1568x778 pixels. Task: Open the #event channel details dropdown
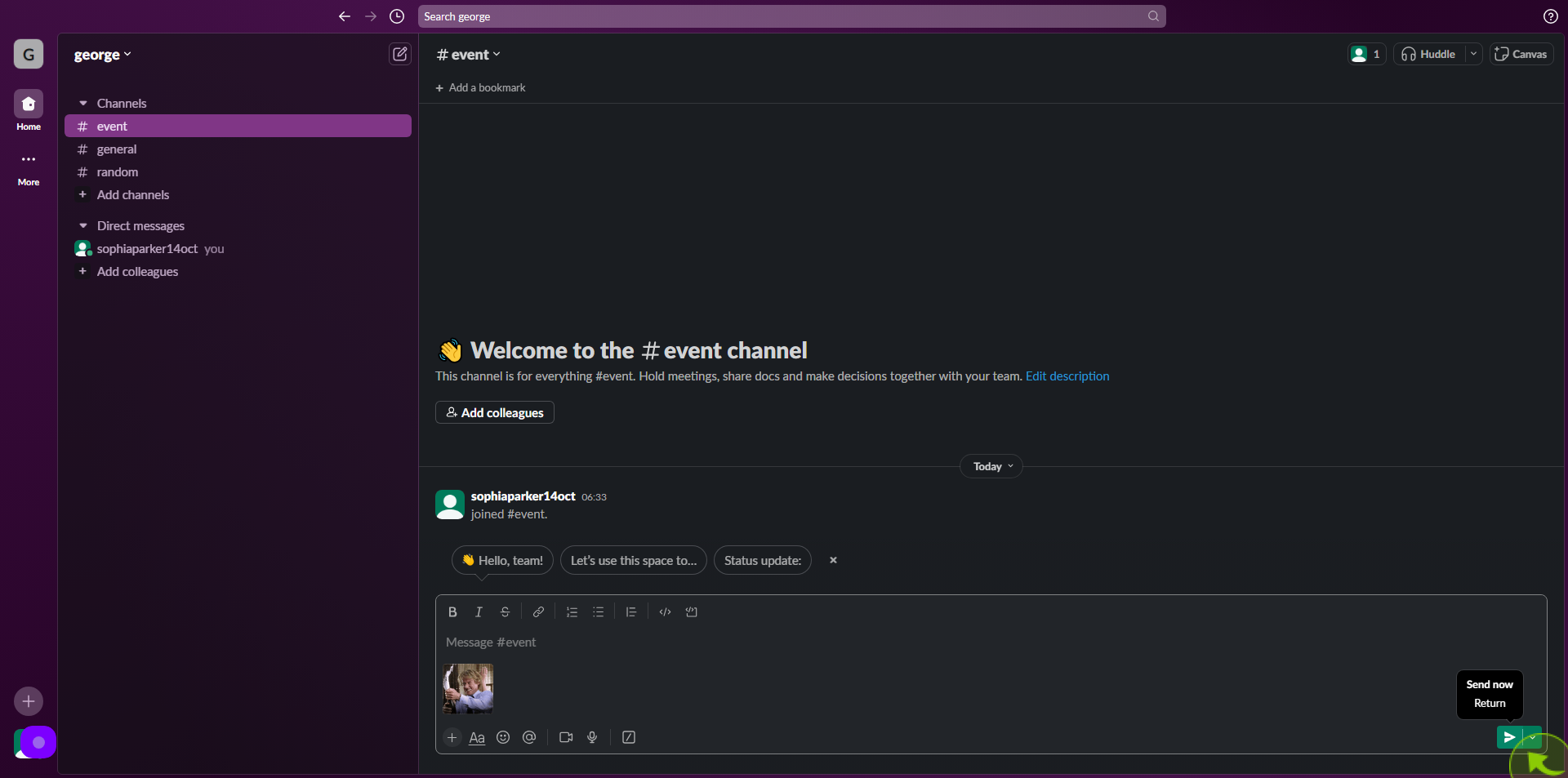pos(468,55)
